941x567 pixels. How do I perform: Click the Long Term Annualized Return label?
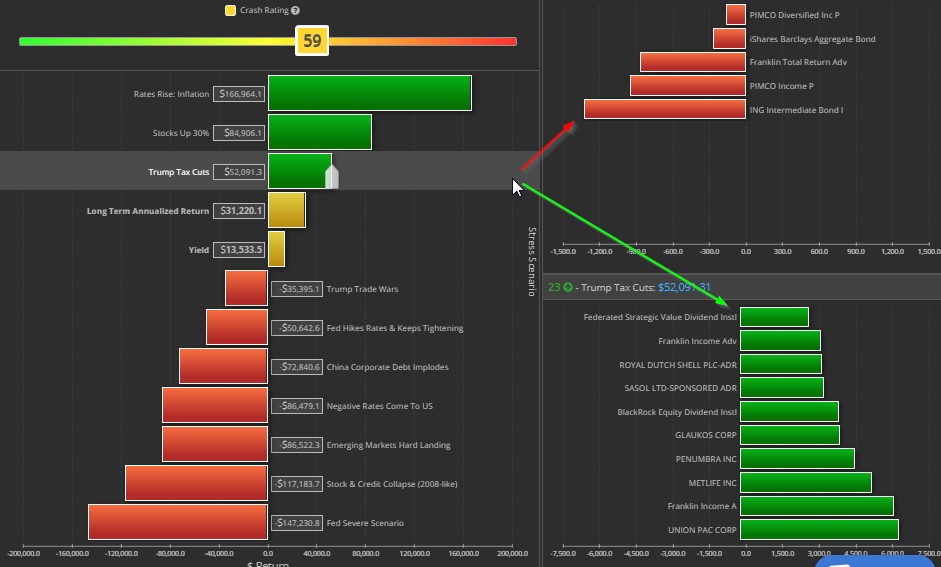click(x=148, y=211)
